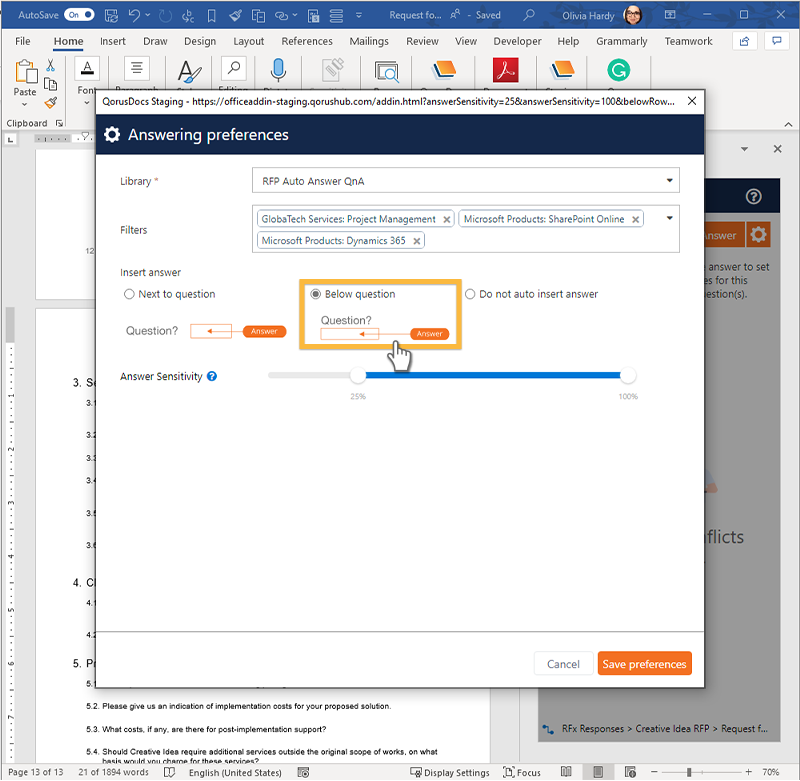Click the Cut scissors icon

tap(50, 65)
